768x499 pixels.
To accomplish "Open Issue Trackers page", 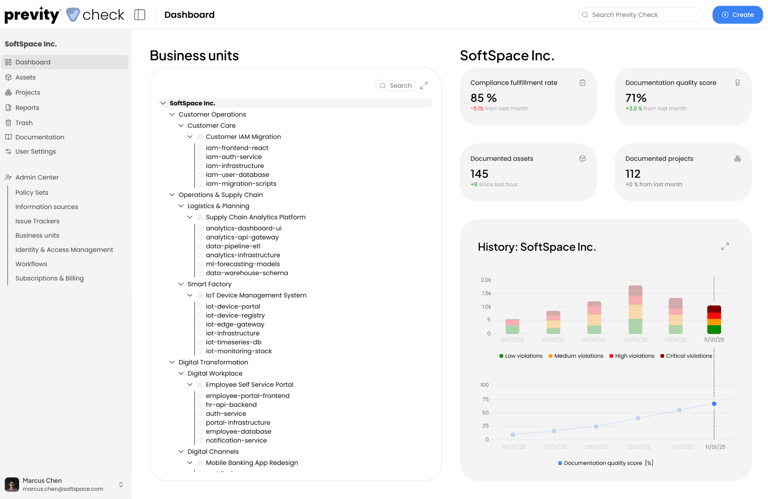I will [37, 221].
